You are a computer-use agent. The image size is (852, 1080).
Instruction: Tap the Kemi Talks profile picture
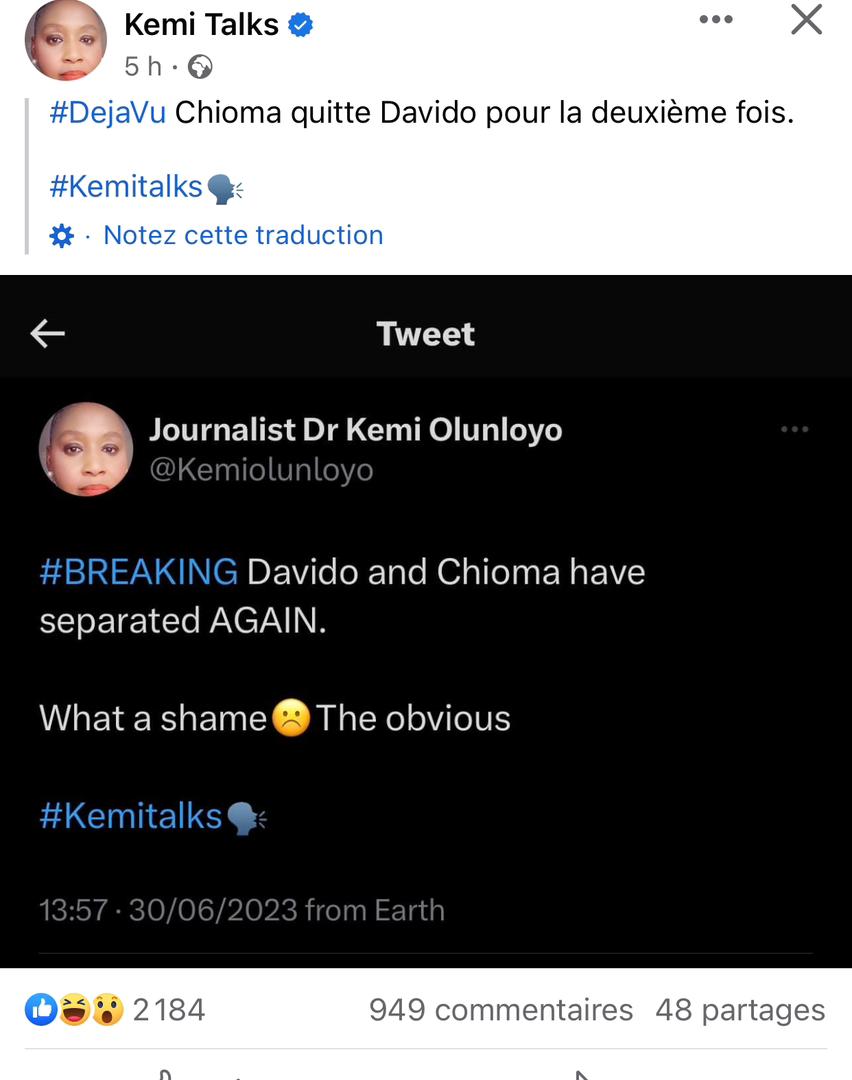pos(65,41)
